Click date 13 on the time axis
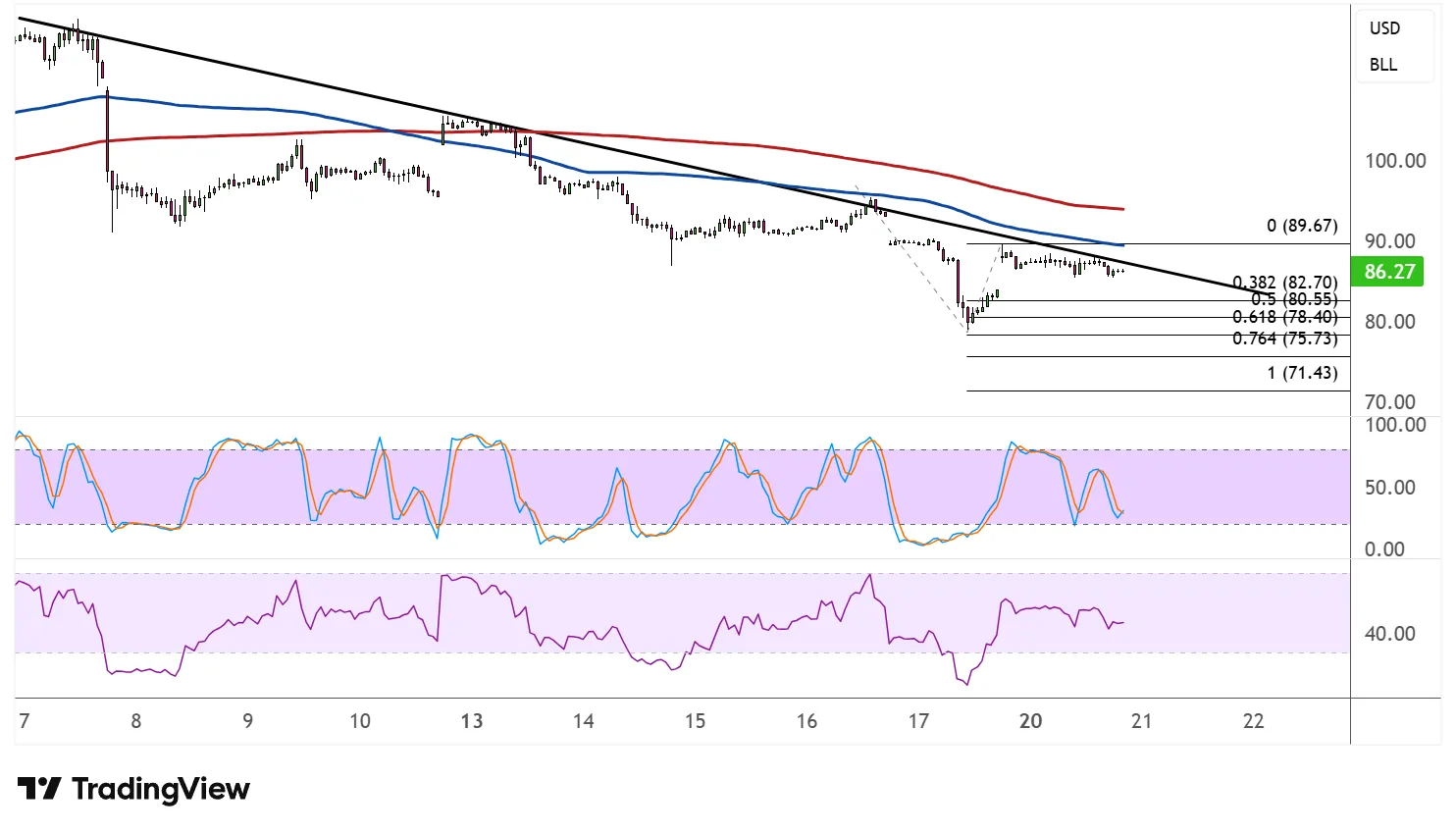This screenshot has width=1456, height=833. tap(472, 721)
